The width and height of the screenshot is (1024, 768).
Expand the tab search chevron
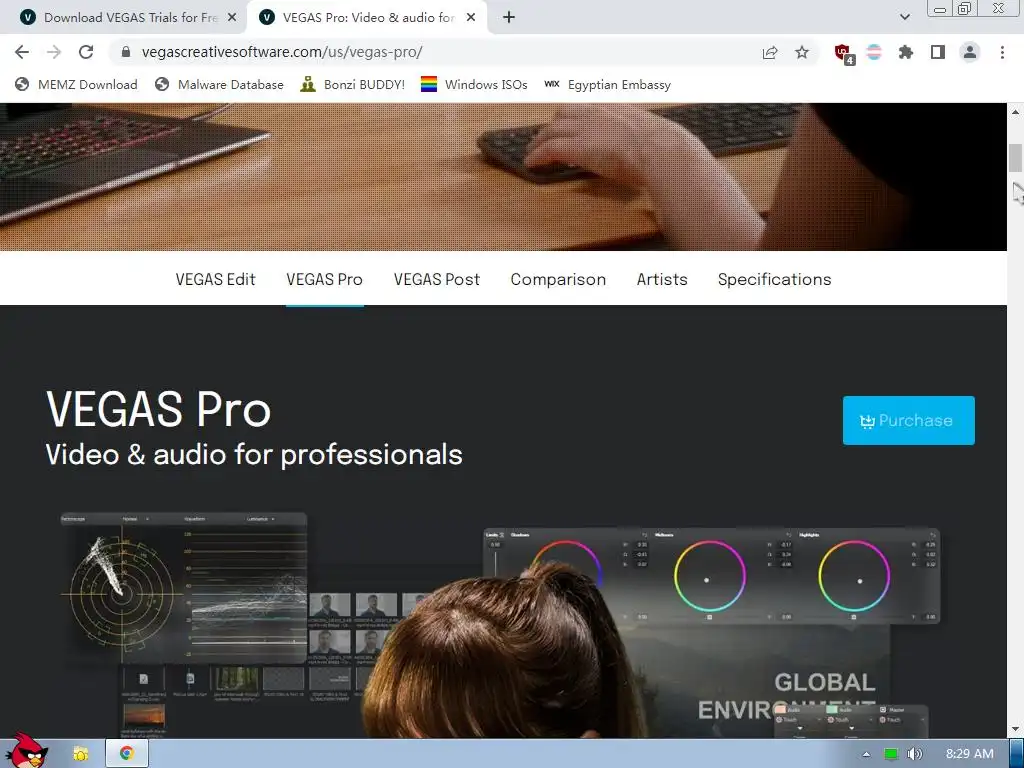pos(904,18)
